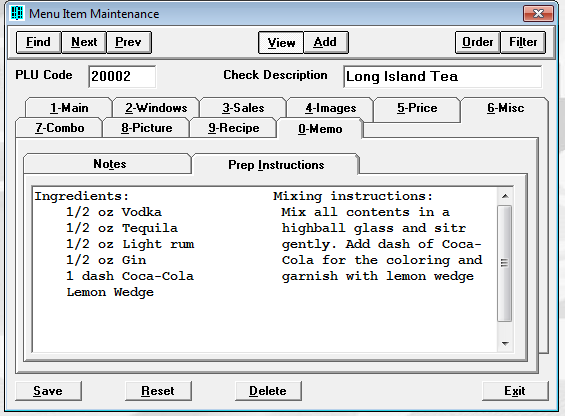Image resolution: width=565 pixels, height=416 pixels.
Task: Click the Add button
Action: (325, 42)
